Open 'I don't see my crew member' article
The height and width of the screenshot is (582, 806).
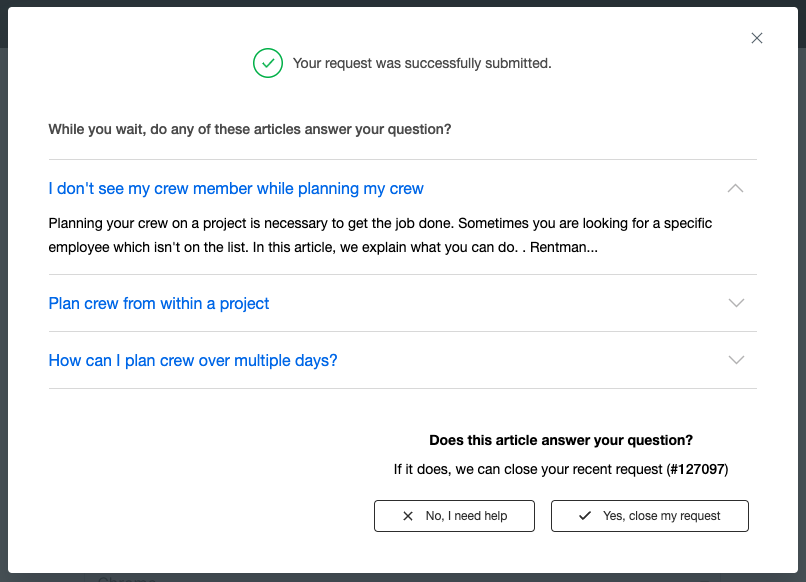coord(236,189)
